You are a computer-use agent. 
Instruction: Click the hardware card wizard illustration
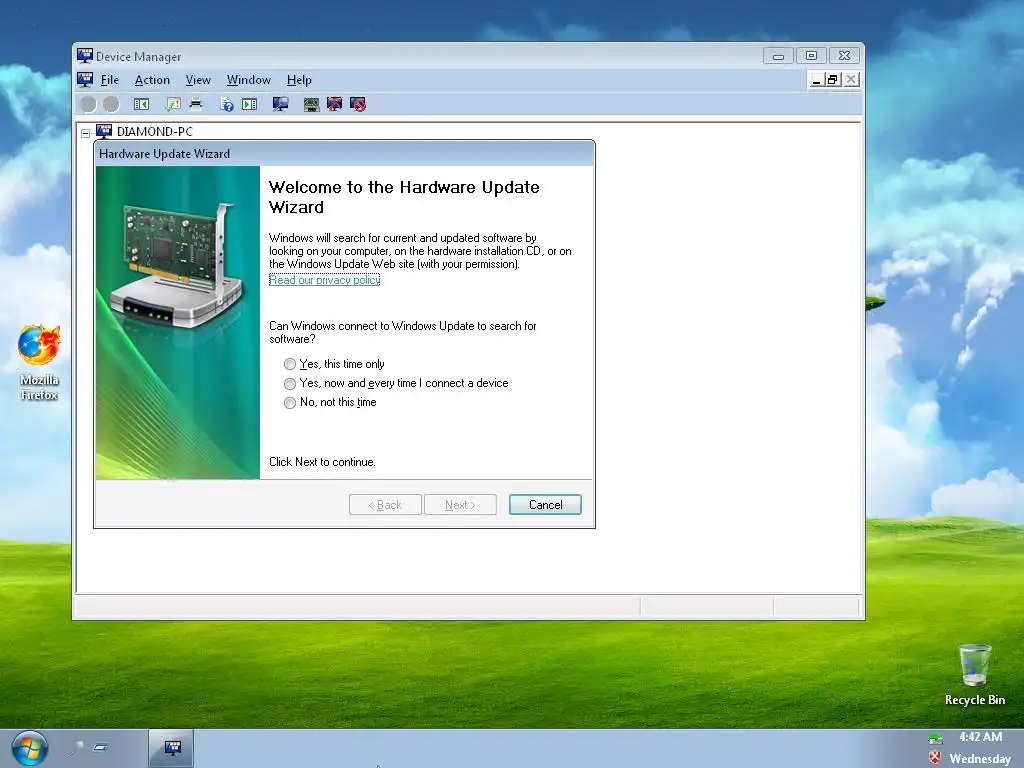(x=178, y=323)
